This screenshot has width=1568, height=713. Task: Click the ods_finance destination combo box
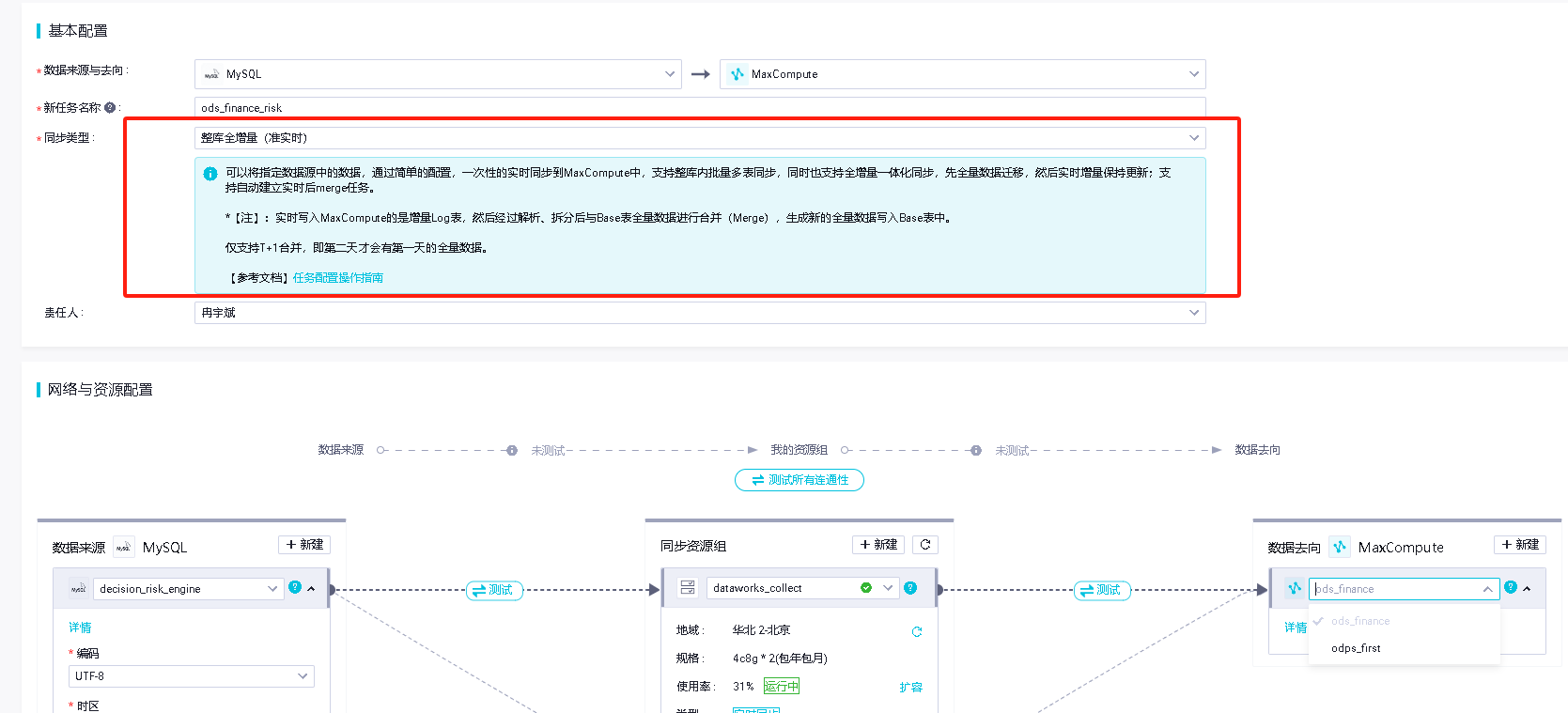tap(1404, 589)
